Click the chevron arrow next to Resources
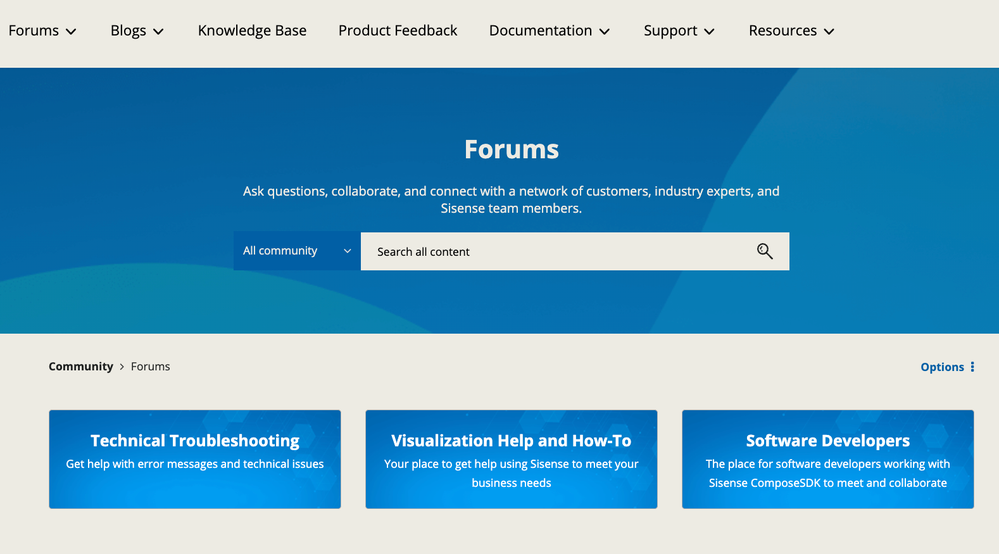Screen dimensions: 999x554 point(829,32)
